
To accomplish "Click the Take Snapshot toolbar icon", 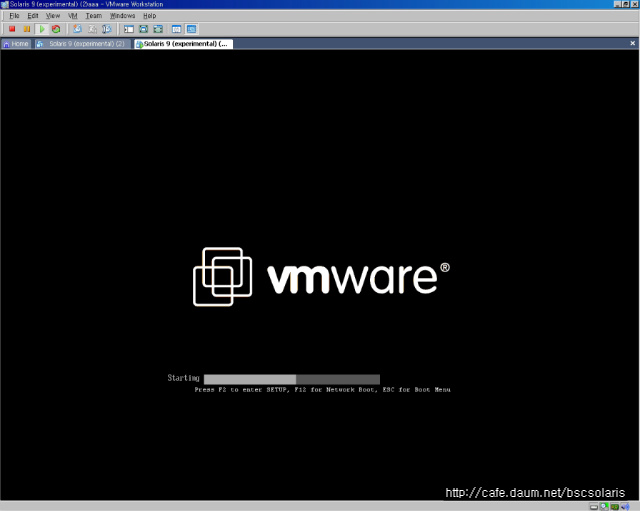I will tap(77, 29).
